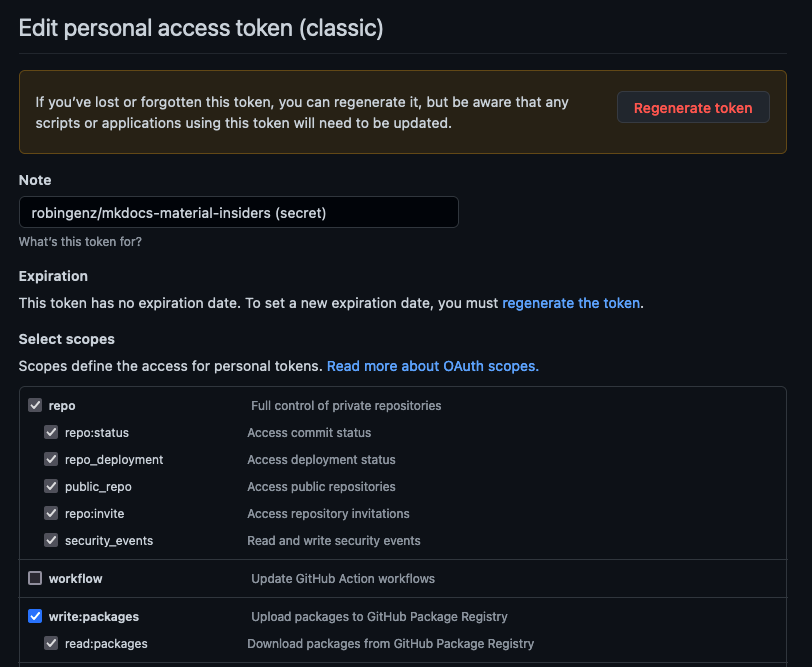The image size is (812, 667).
Task: Toggle the repo_deployment checkbox
Action: point(51,459)
